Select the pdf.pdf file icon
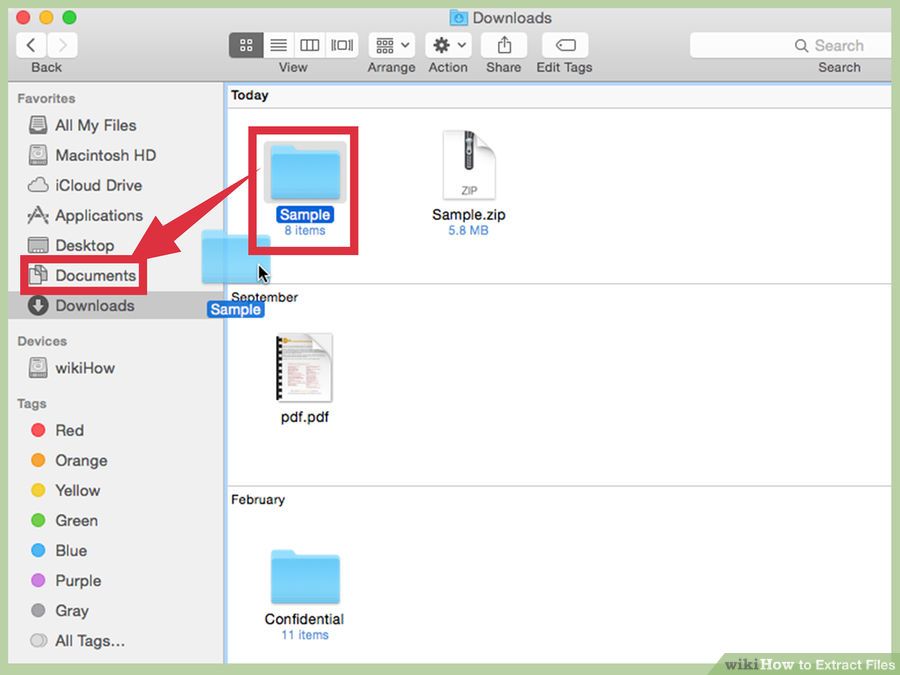 (x=304, y=367)
